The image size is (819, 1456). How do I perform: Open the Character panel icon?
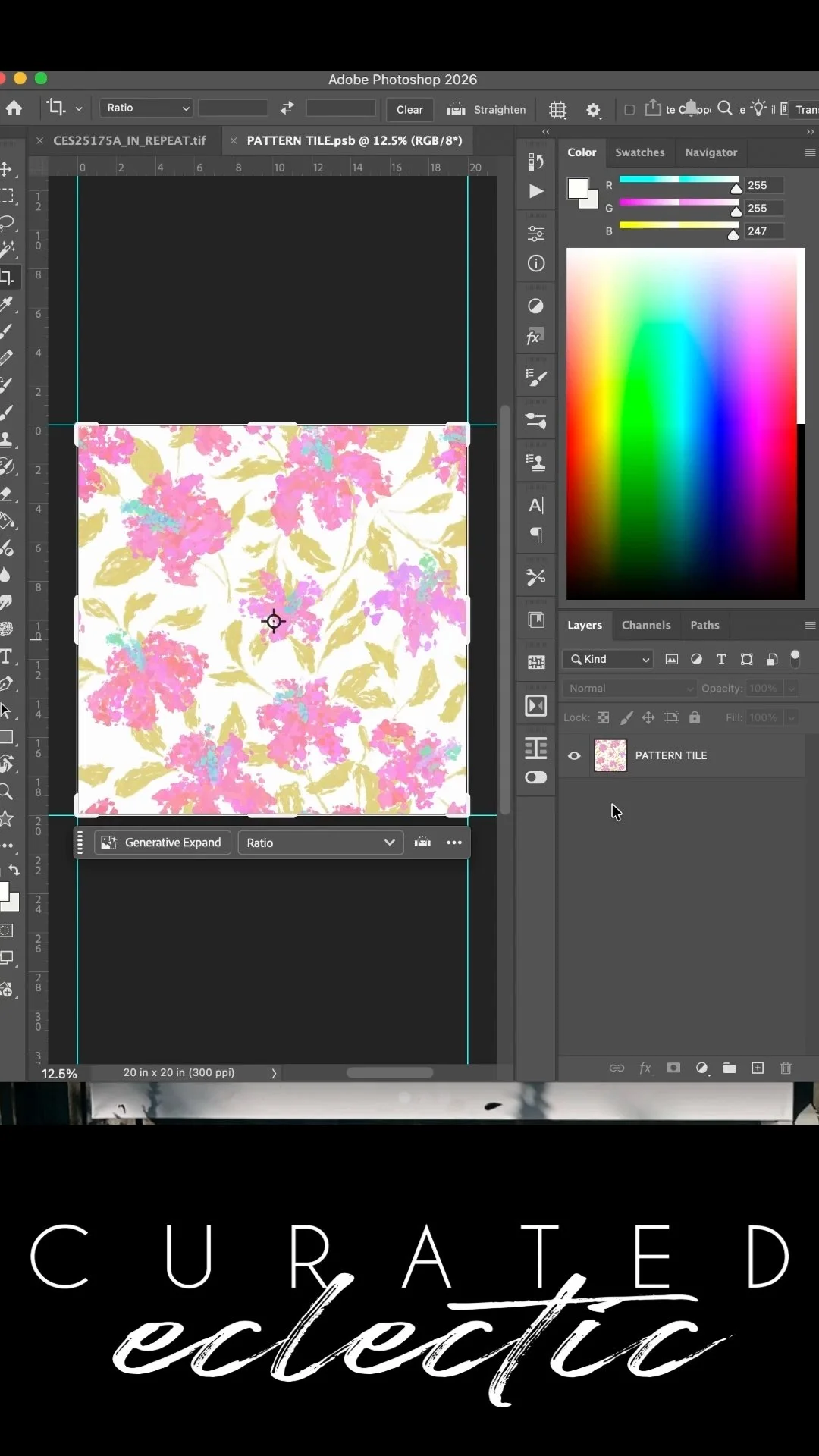536,505
